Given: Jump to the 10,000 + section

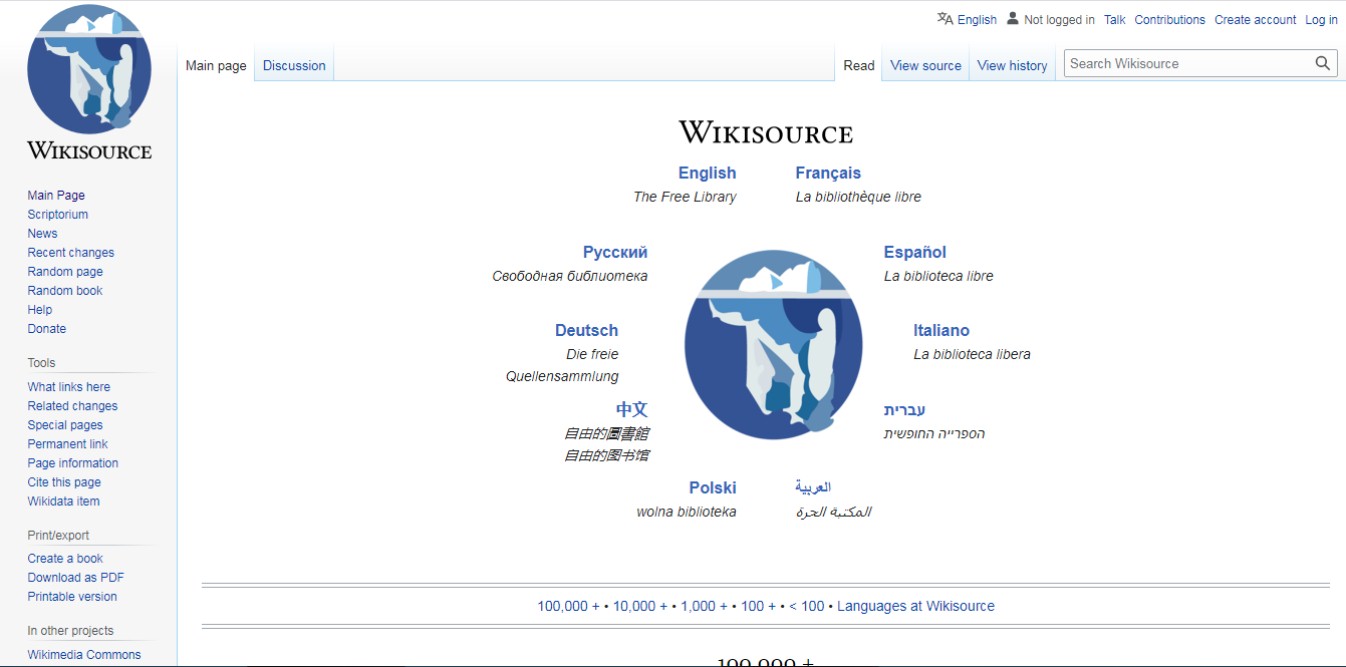Looking at the screenshot, I should click(x=640, y=606).
